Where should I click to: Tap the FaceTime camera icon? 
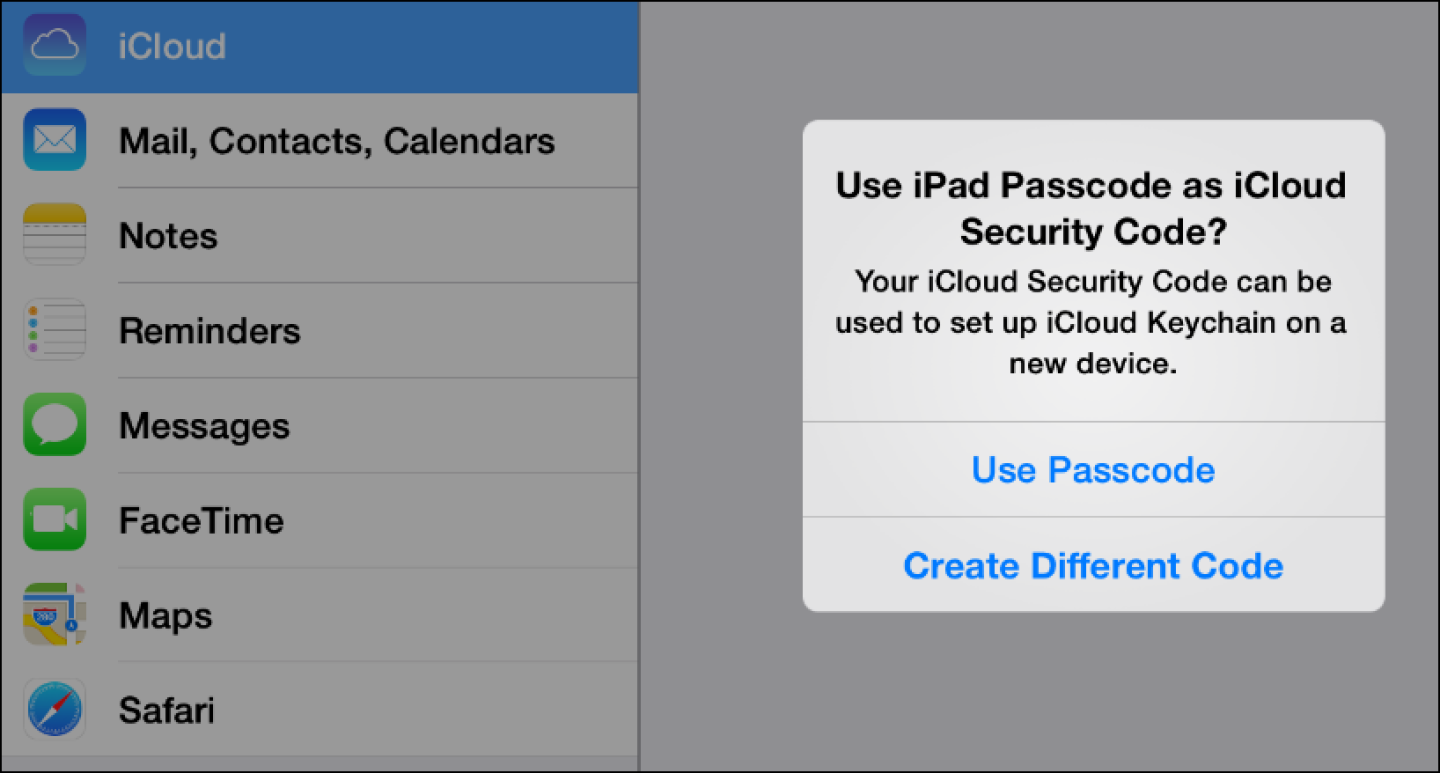(x=54, y=519)
